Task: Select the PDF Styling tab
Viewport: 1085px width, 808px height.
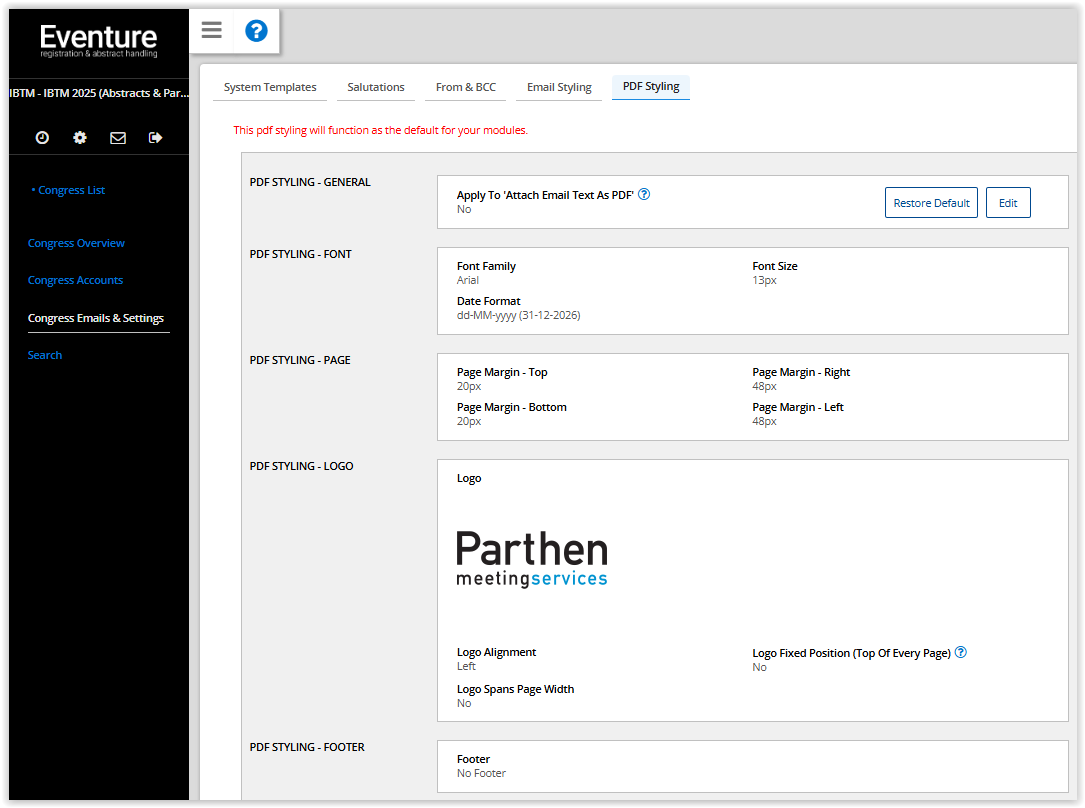Action: tap(651, 87)
